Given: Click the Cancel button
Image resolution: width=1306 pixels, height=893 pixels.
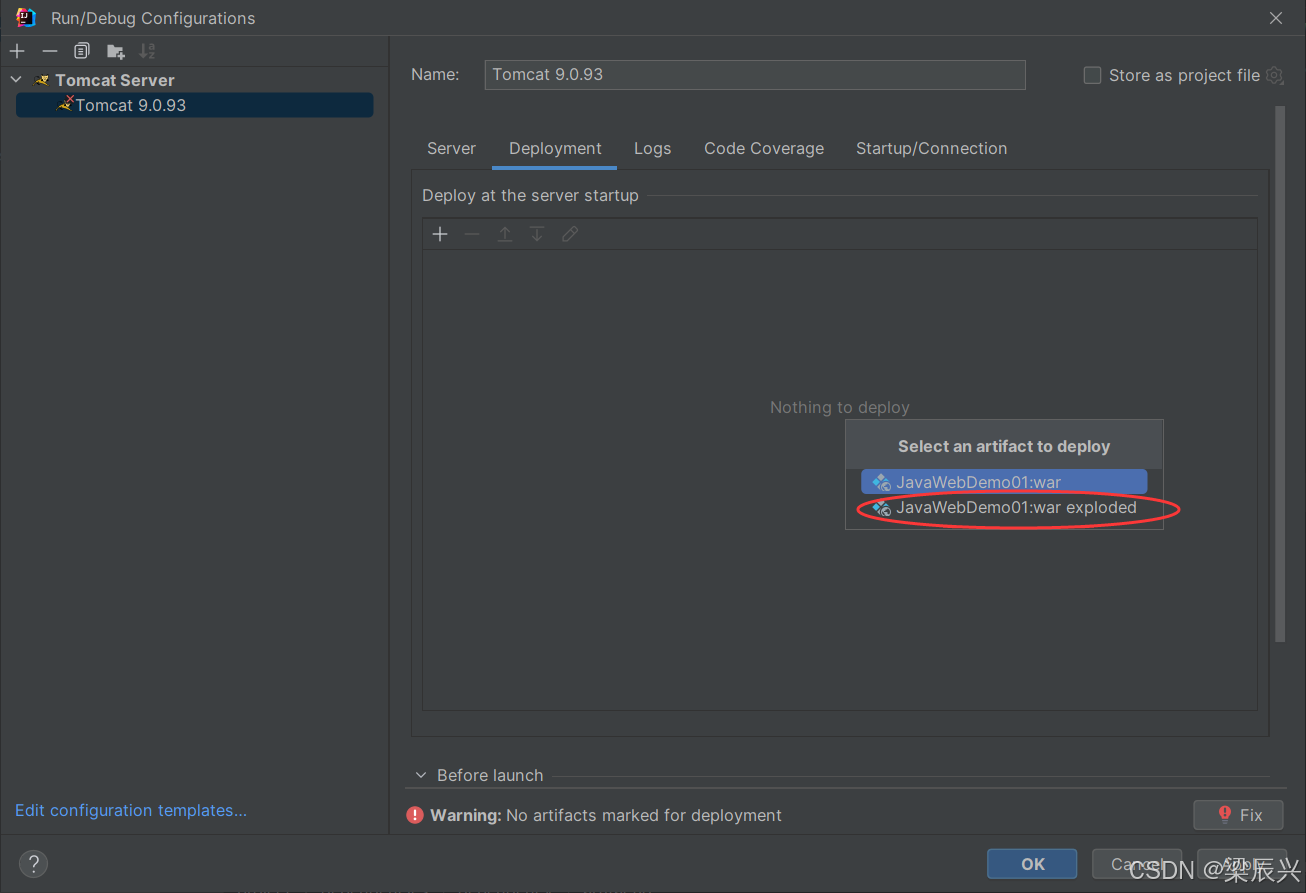Looking at the screenshot, I should [x=1137, y=864].
